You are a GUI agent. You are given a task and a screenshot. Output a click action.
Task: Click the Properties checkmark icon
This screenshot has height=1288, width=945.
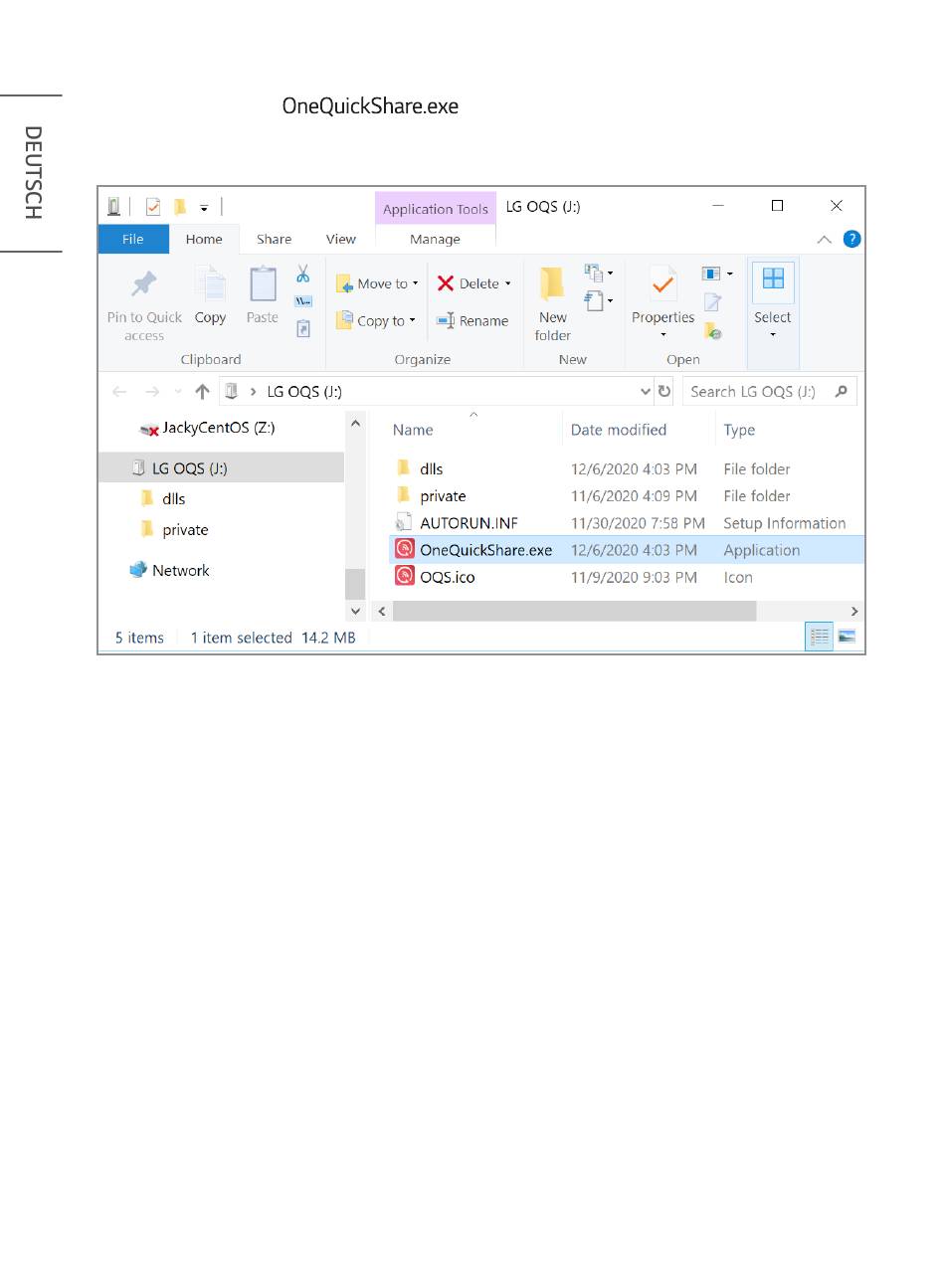coord(662,284)
